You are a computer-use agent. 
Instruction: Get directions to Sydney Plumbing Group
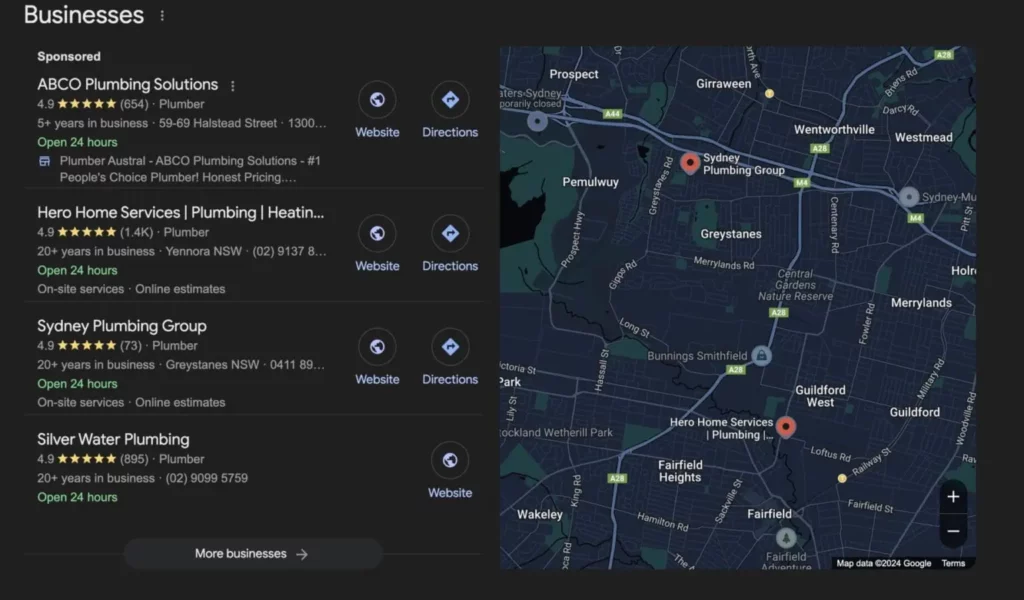[x=450, y=347]
